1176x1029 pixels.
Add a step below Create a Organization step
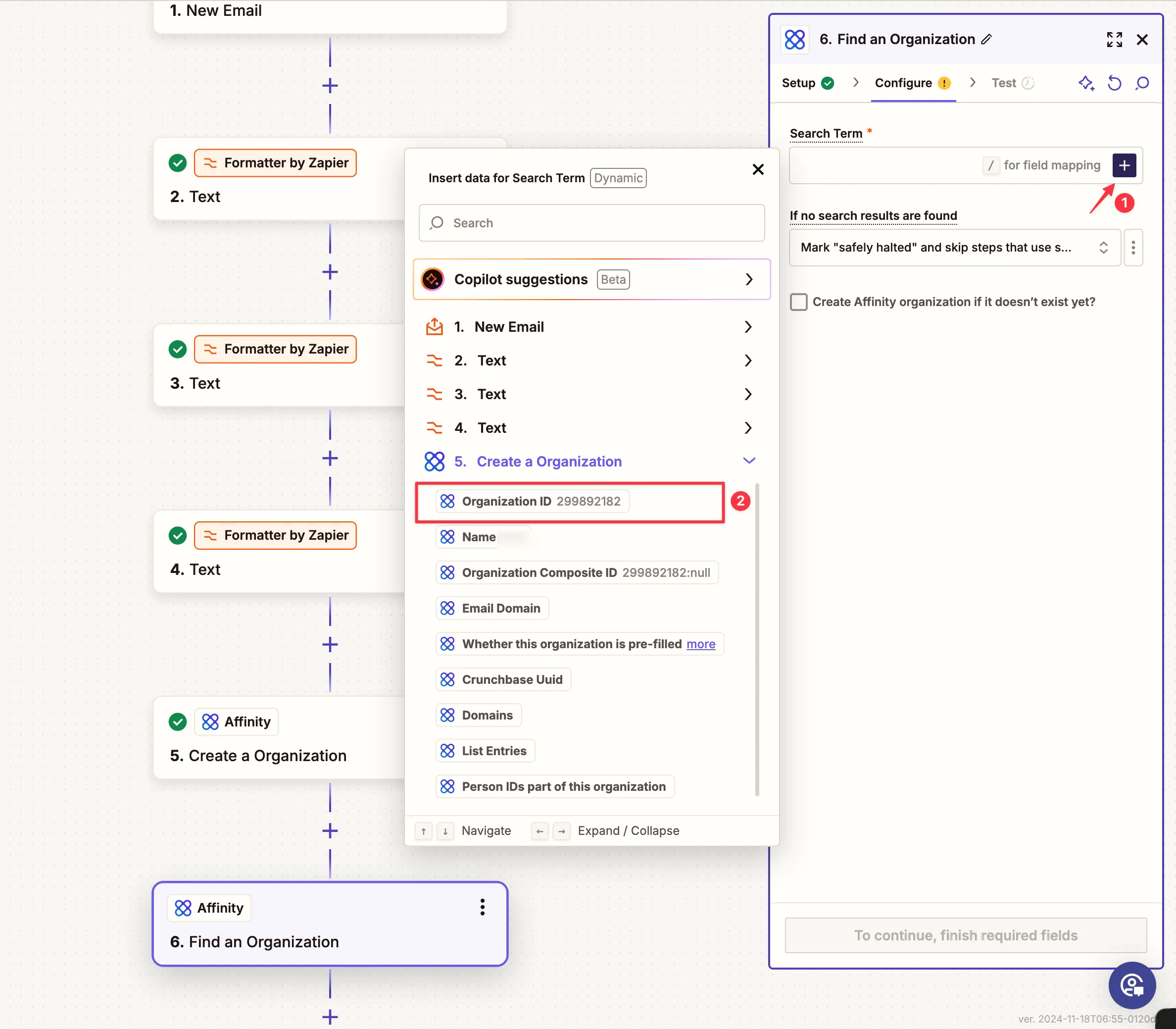click(x=330, y=830)
